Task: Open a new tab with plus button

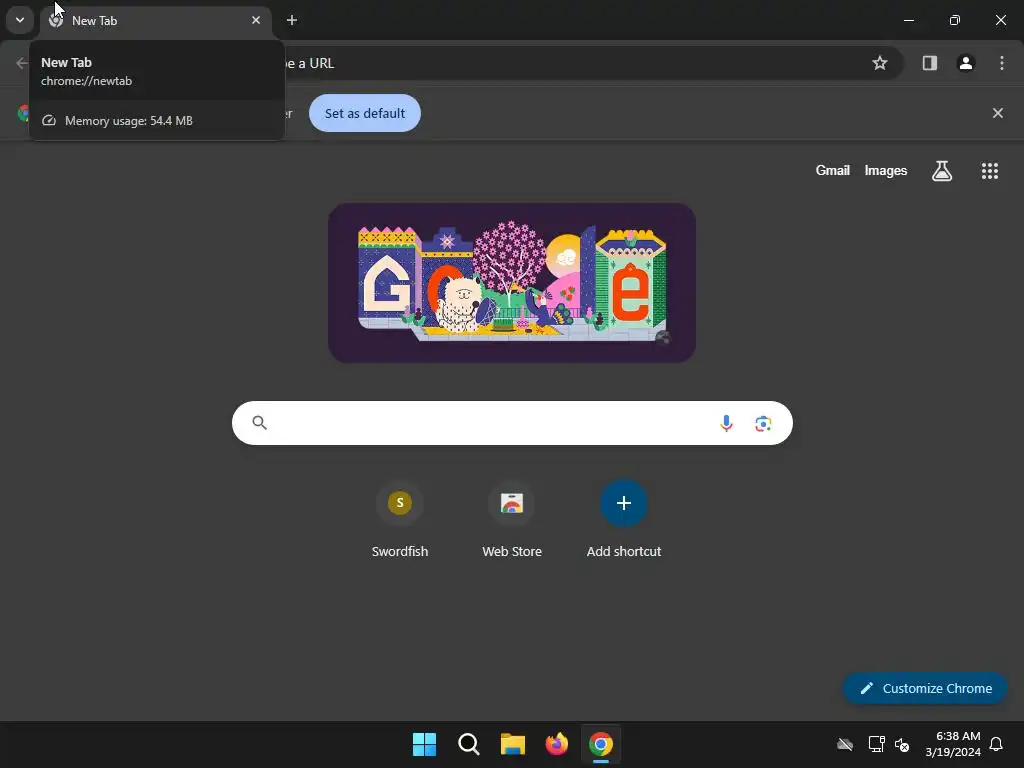Action: (x=292, y=20)
